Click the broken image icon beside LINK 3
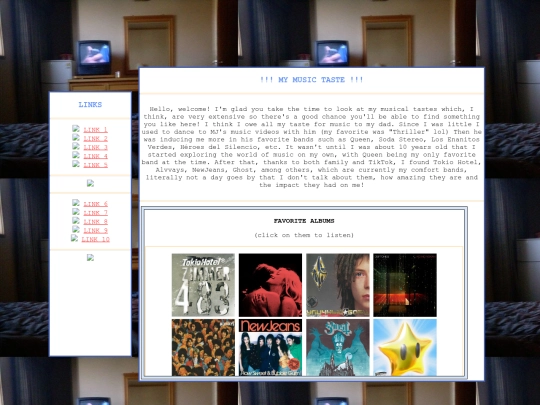This screenshot has width=540, height=405. click(x=76, y=146)
